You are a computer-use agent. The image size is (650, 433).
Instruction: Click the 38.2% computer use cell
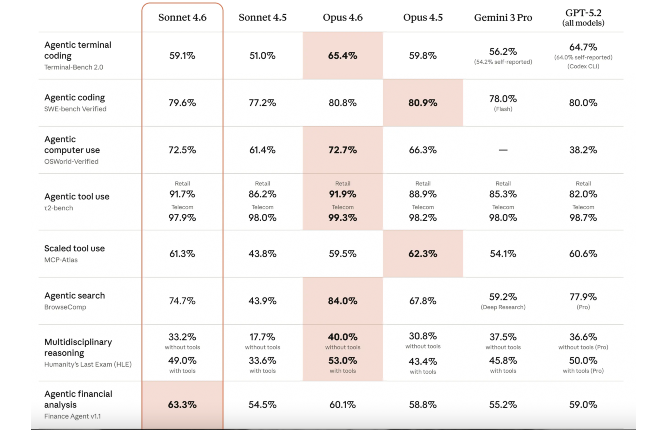click(581, 149)
